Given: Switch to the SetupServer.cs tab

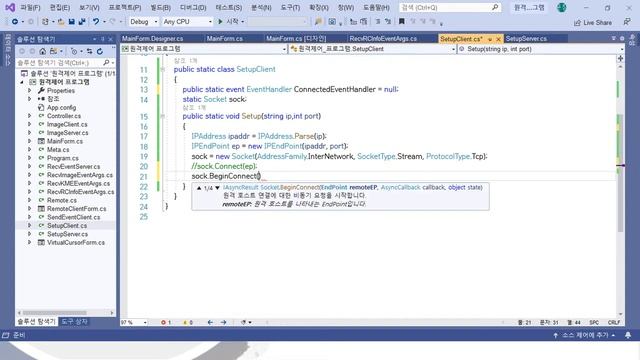Looking at the screenshot, I should point(526,39).
